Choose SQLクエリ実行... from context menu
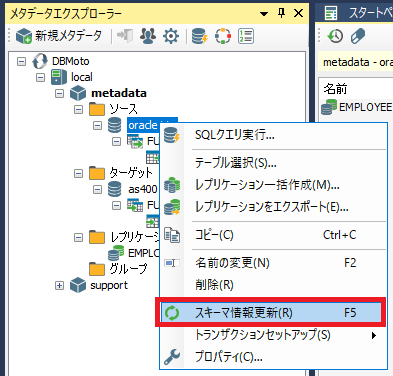The image size is (393, 376). 273,135
